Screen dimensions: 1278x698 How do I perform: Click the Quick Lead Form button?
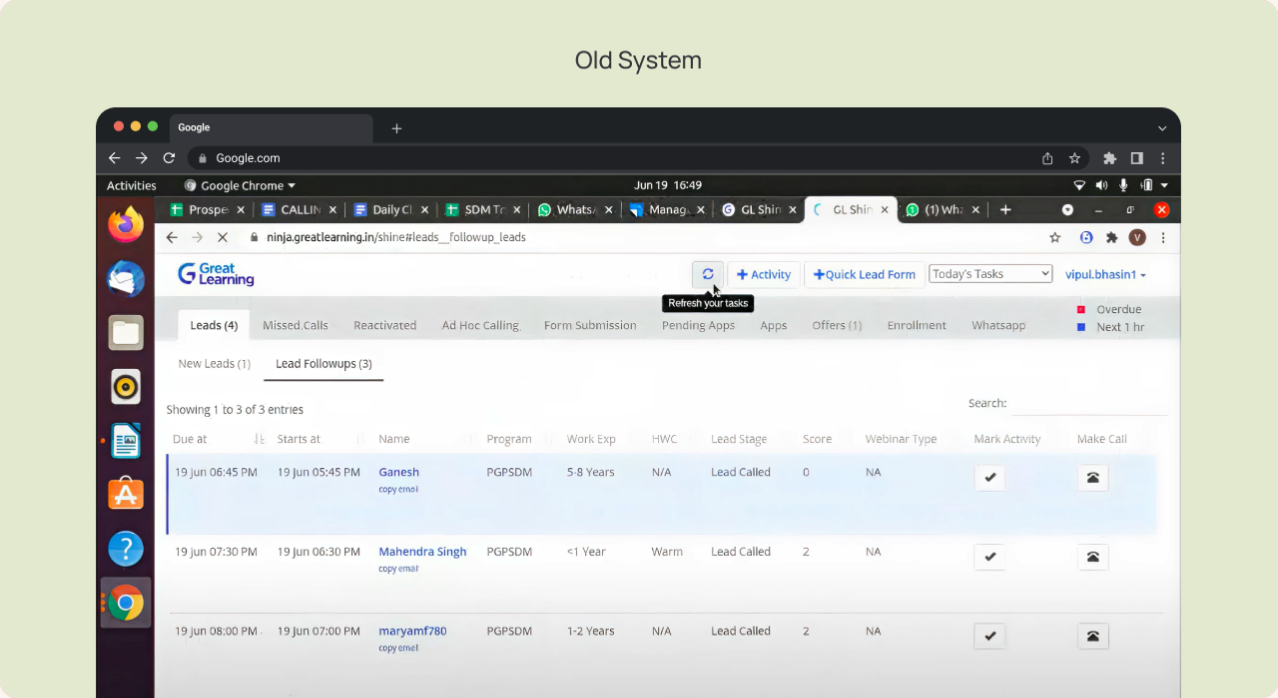[x=864, y=275]
